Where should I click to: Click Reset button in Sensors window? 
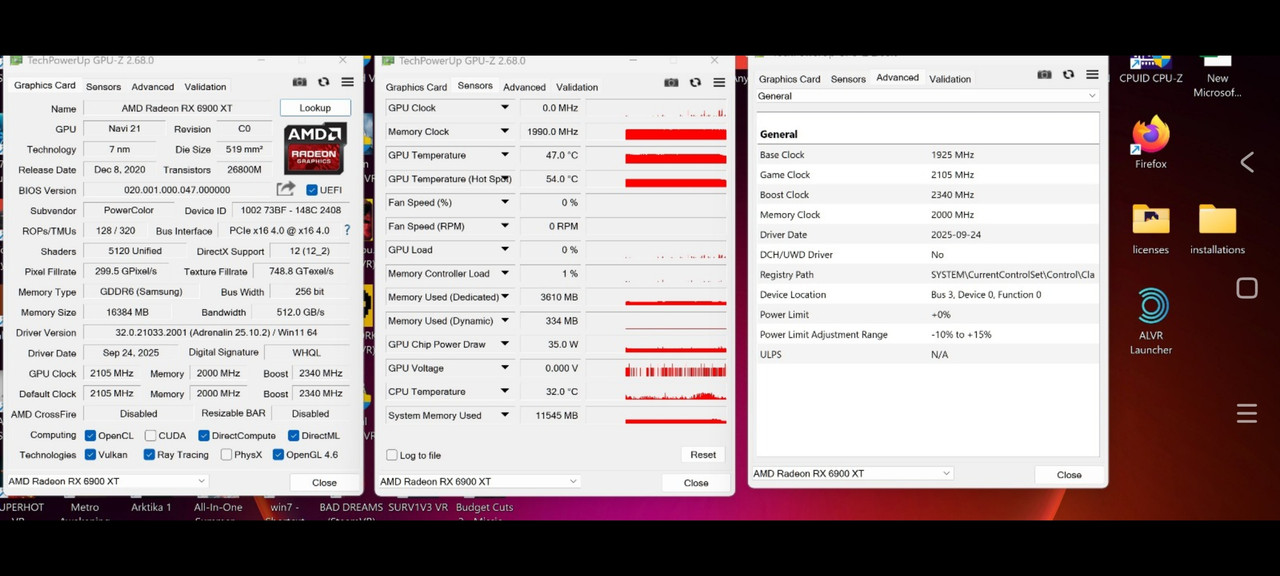pyautogui.click(x=703, y=454)
